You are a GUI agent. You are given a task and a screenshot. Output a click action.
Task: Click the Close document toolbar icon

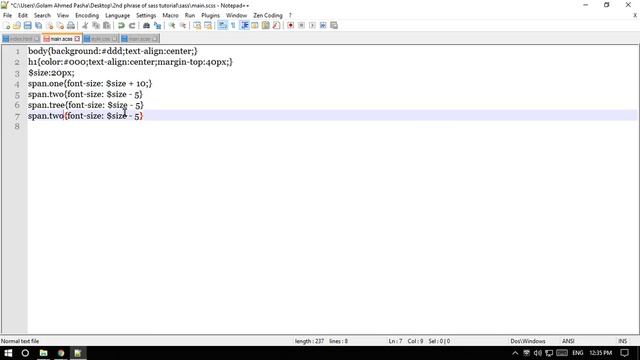coord(49,25)
